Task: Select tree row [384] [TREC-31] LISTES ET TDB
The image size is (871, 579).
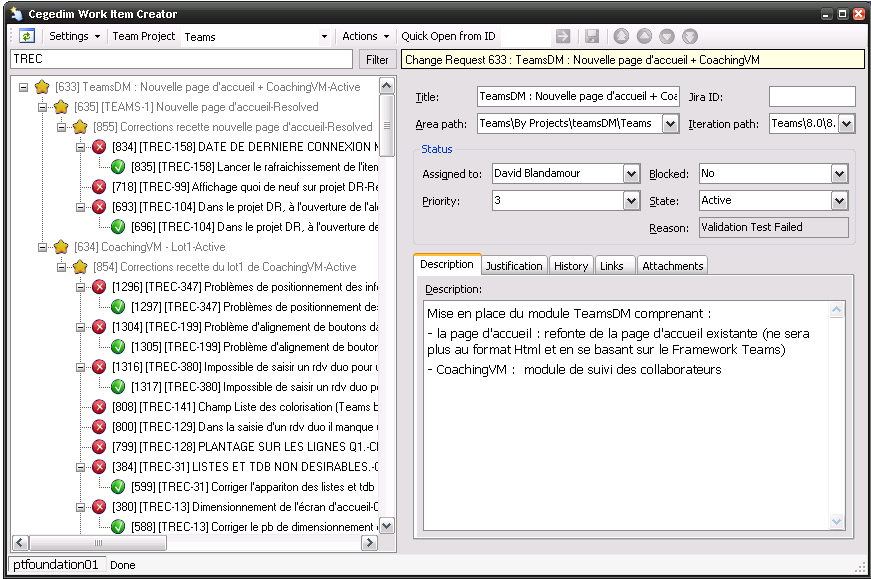Action: click(x=244, y=467)
